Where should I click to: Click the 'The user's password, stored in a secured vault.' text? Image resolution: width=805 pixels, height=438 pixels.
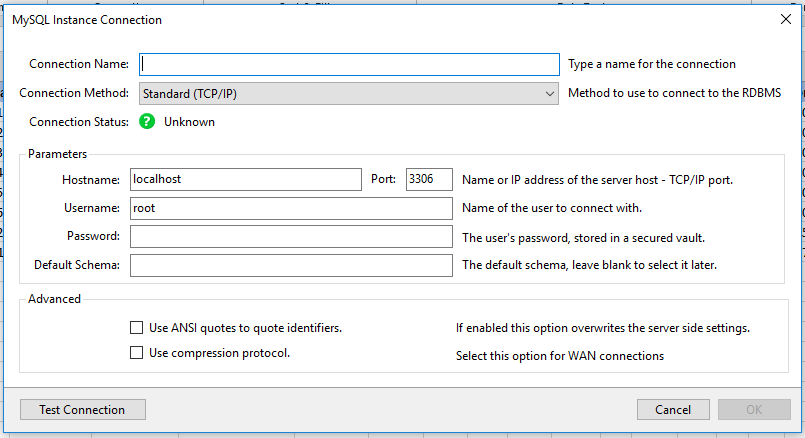583,238
